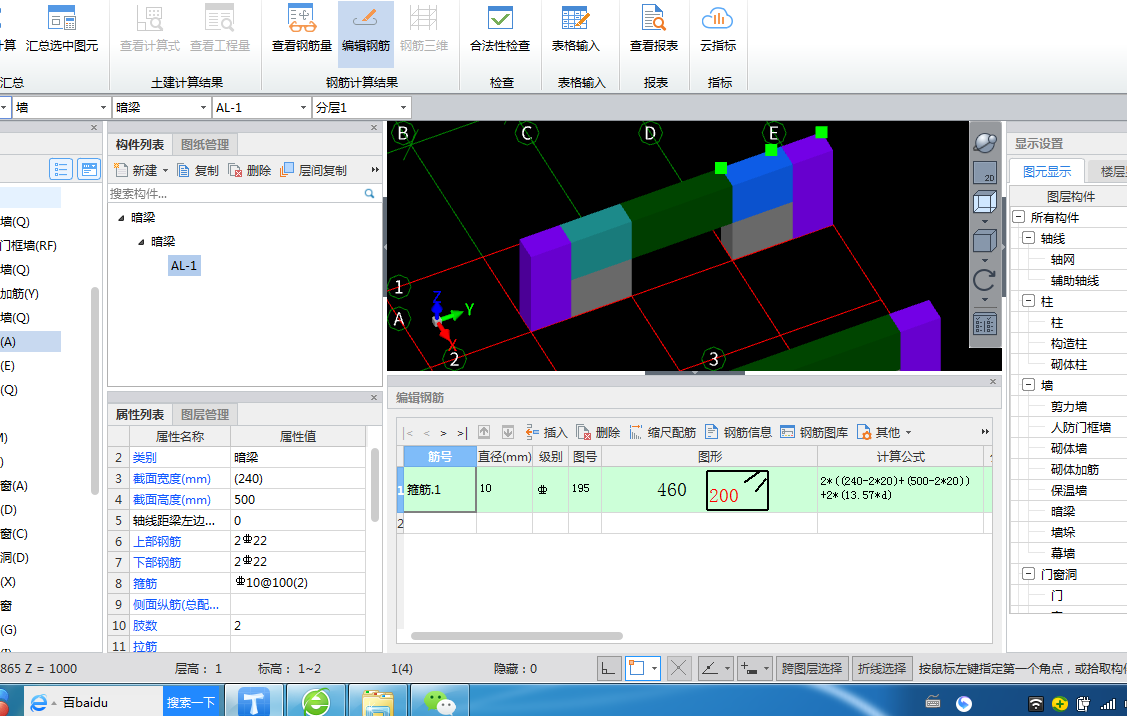Screen dimensions: 1127x716
Task: Click 新建 component button
Action: [x=141, y=170]
